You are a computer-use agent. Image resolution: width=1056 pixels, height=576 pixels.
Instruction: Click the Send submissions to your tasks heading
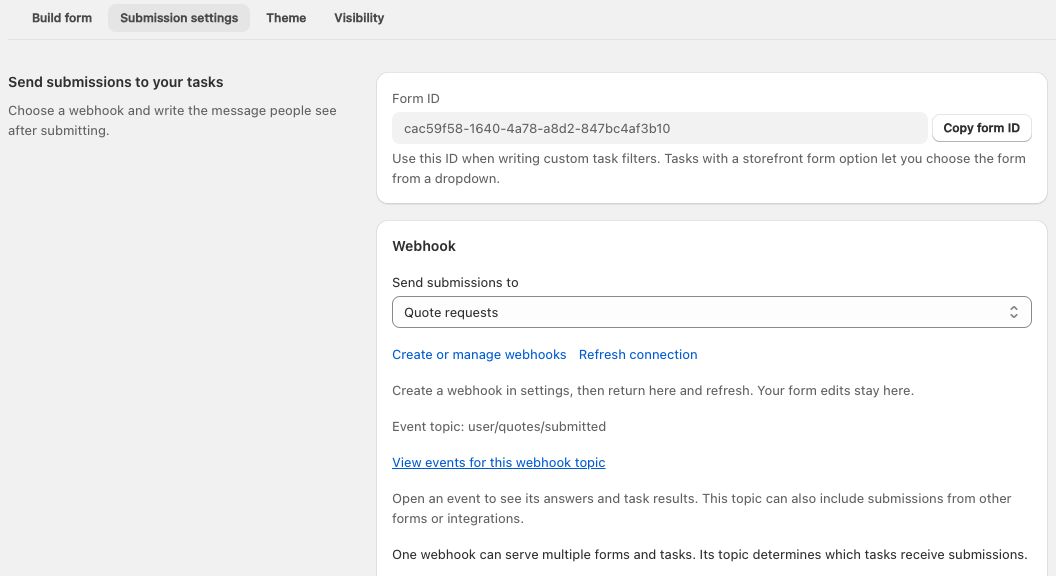116,82
